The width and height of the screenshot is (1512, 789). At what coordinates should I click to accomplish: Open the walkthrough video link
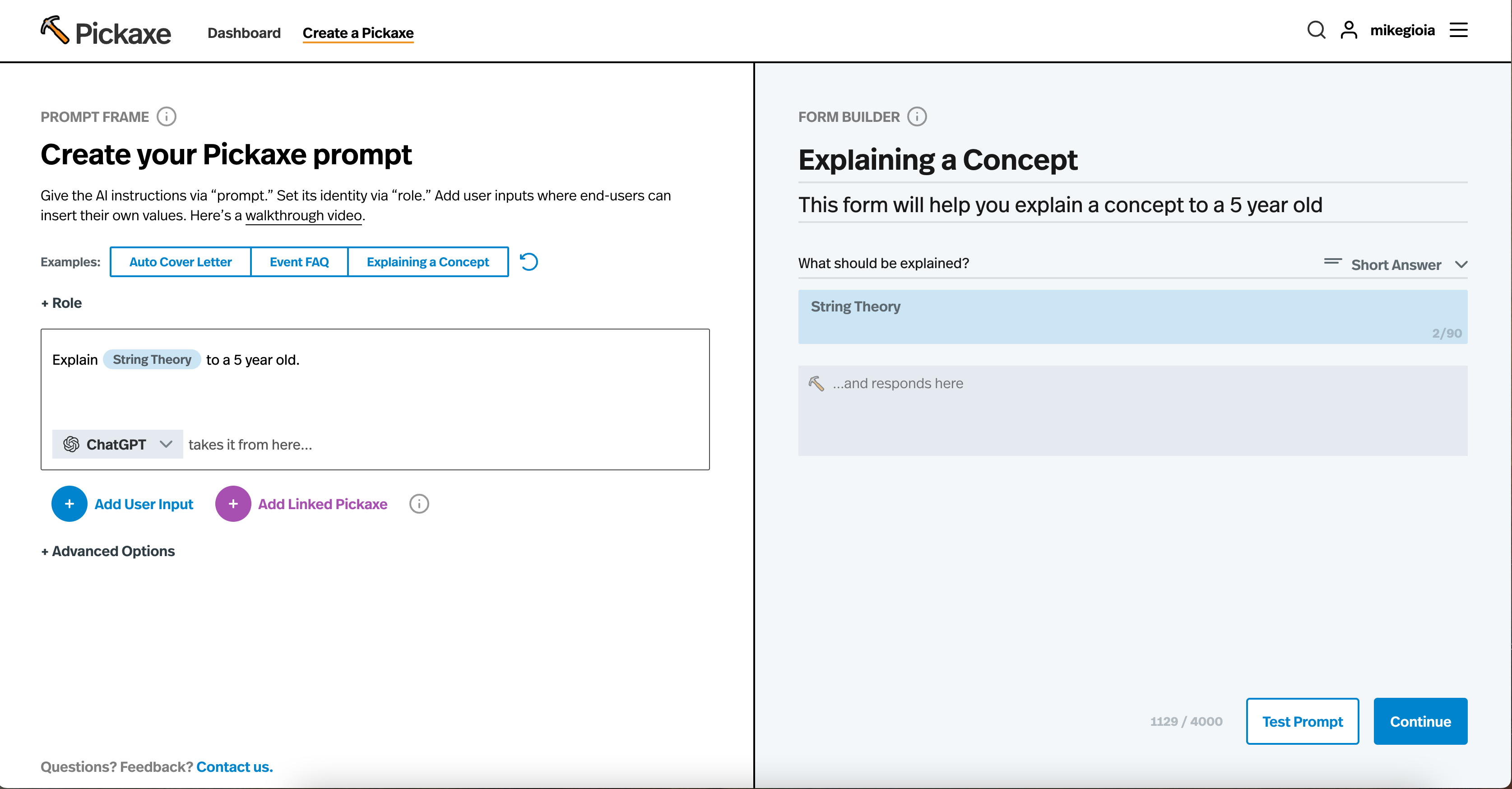coord(303,215)
